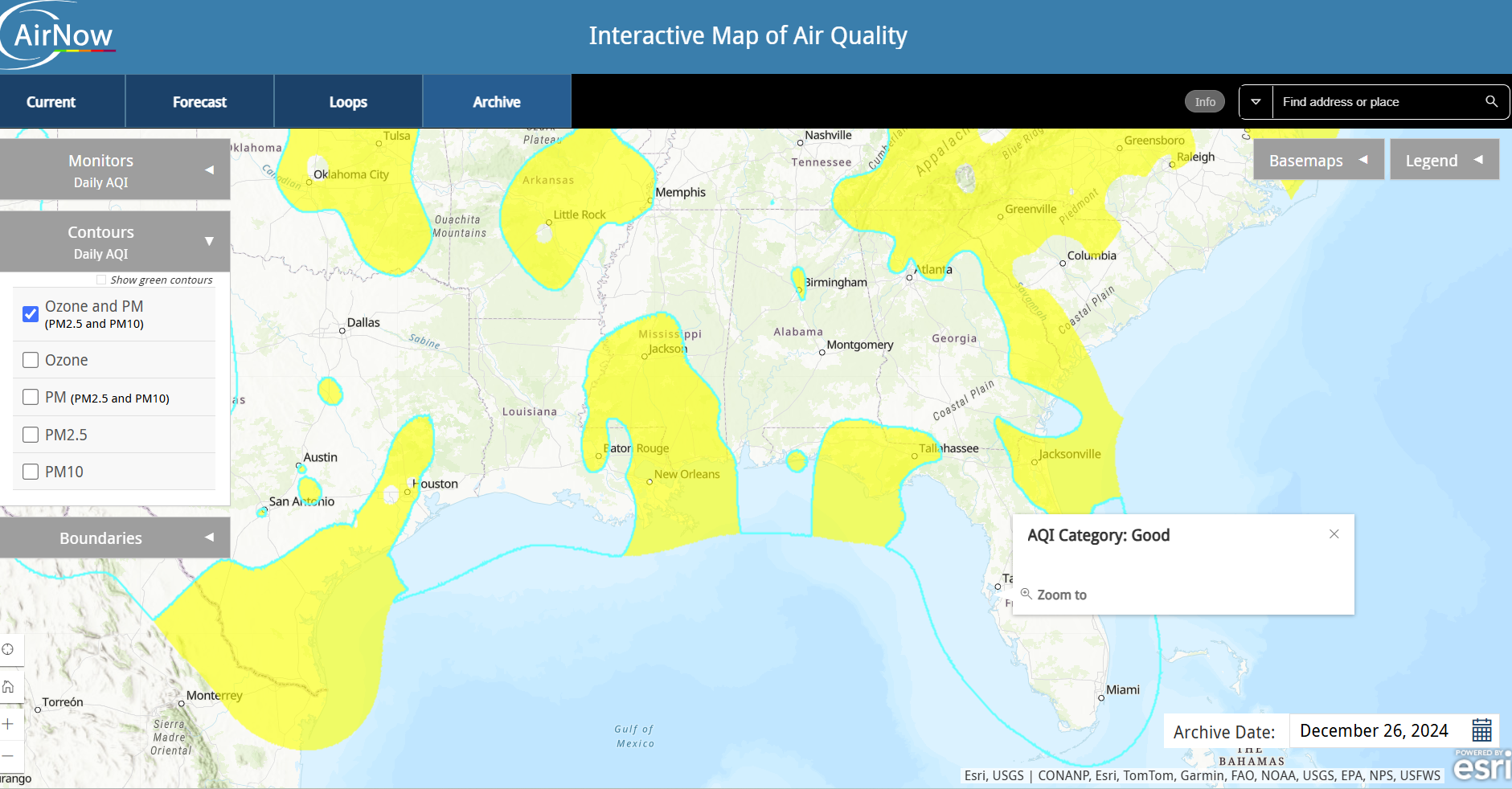Image resolution: width=1512 pixels, height=789 pixels.
Task: Open the Loops tab
Action: [x=348, y=101]
